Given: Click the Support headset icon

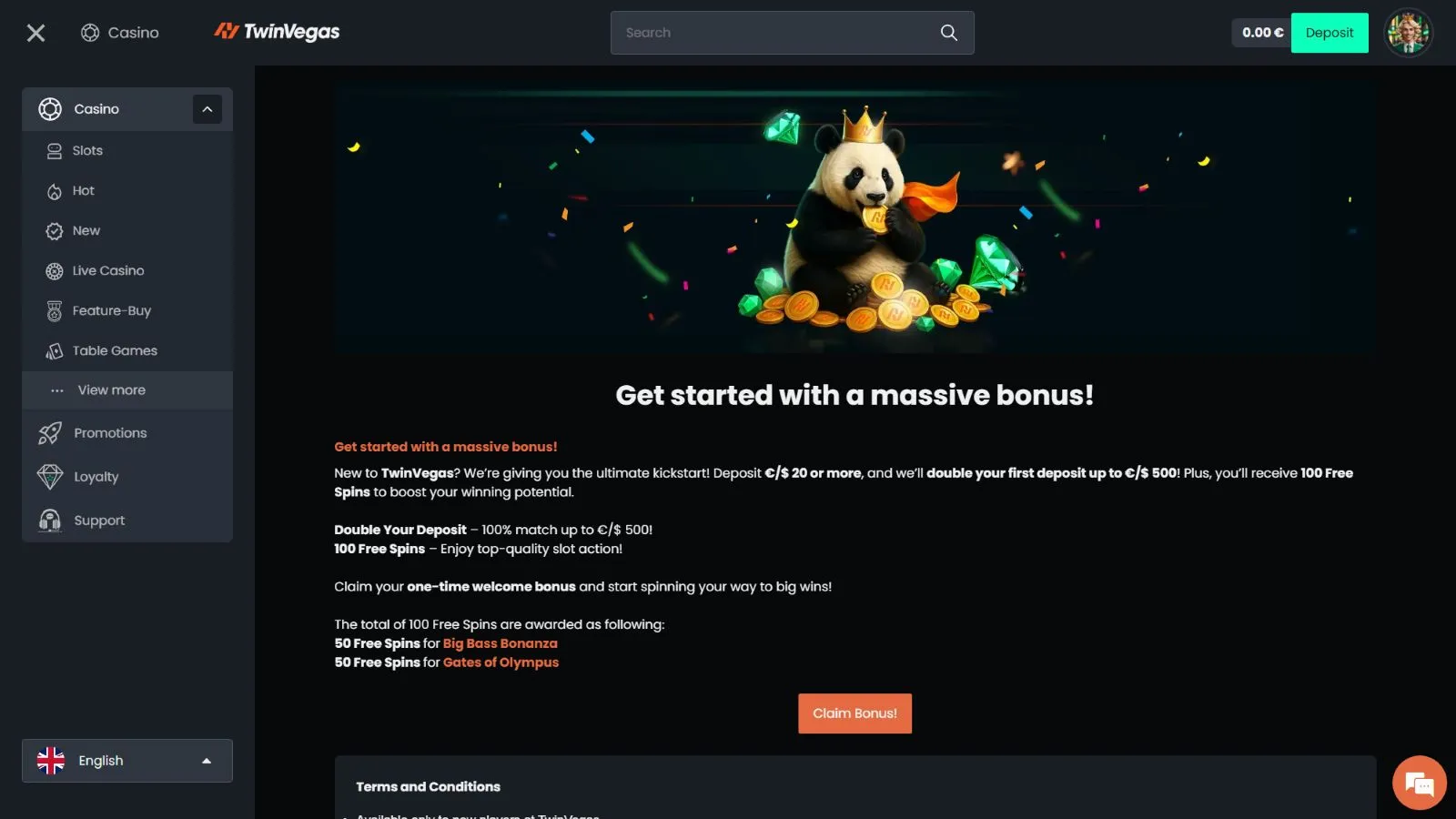Looking at the screenshot, I should coord(50,521).
